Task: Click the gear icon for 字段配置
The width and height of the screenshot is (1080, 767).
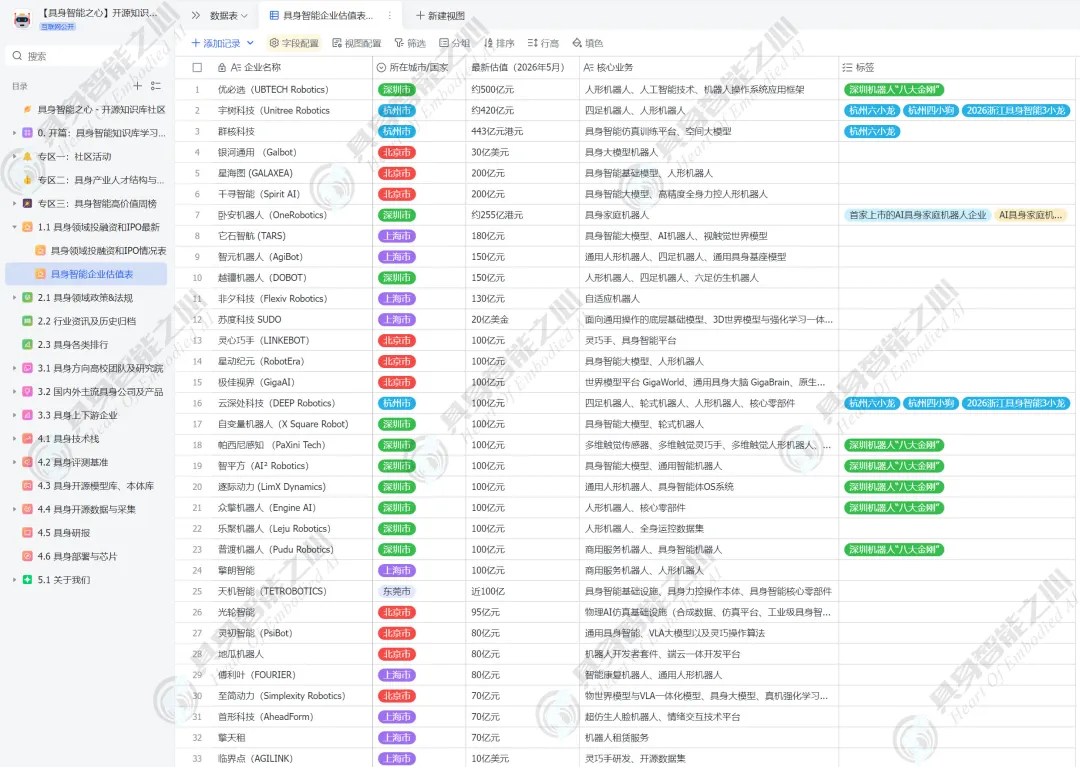Action: pos(273,43)
